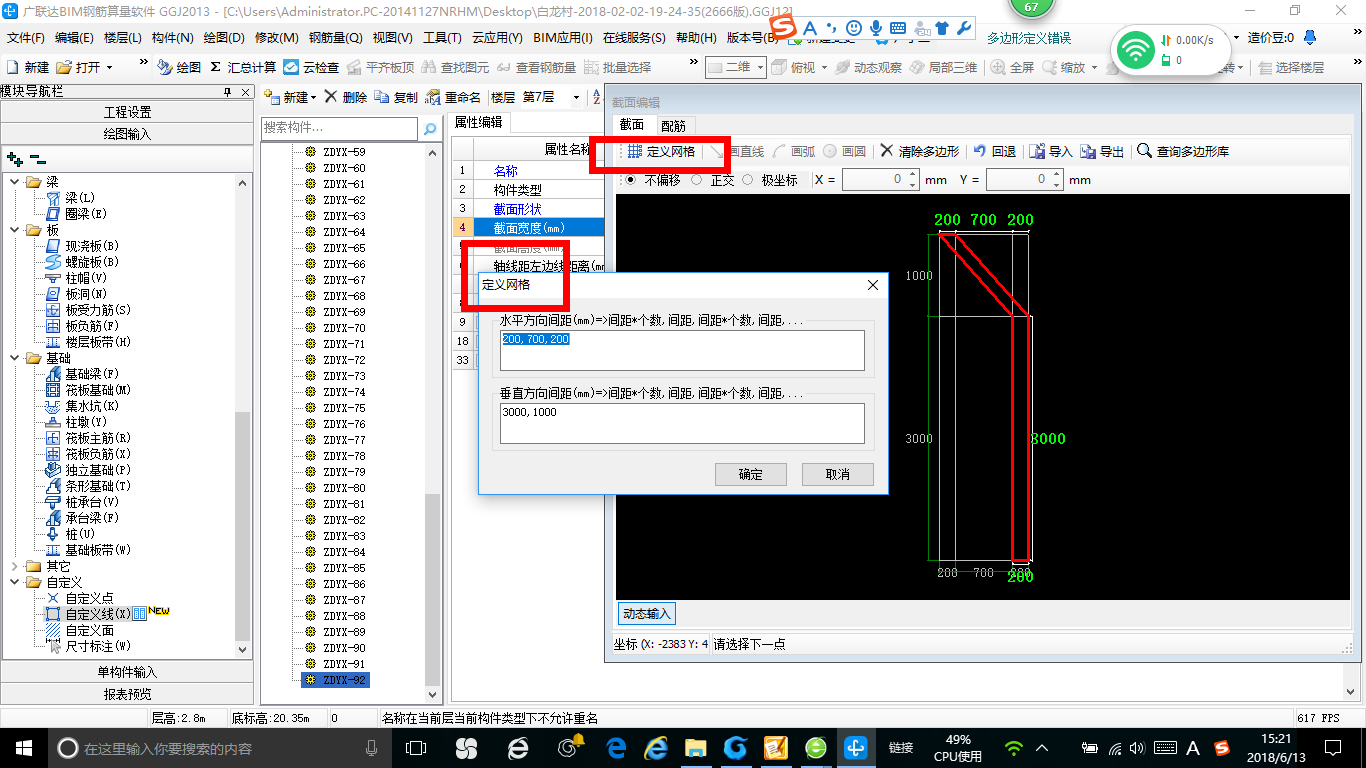Click the horizontal spacing input field
Viewport: 1366px width, 768px height.
click(682, 350)
